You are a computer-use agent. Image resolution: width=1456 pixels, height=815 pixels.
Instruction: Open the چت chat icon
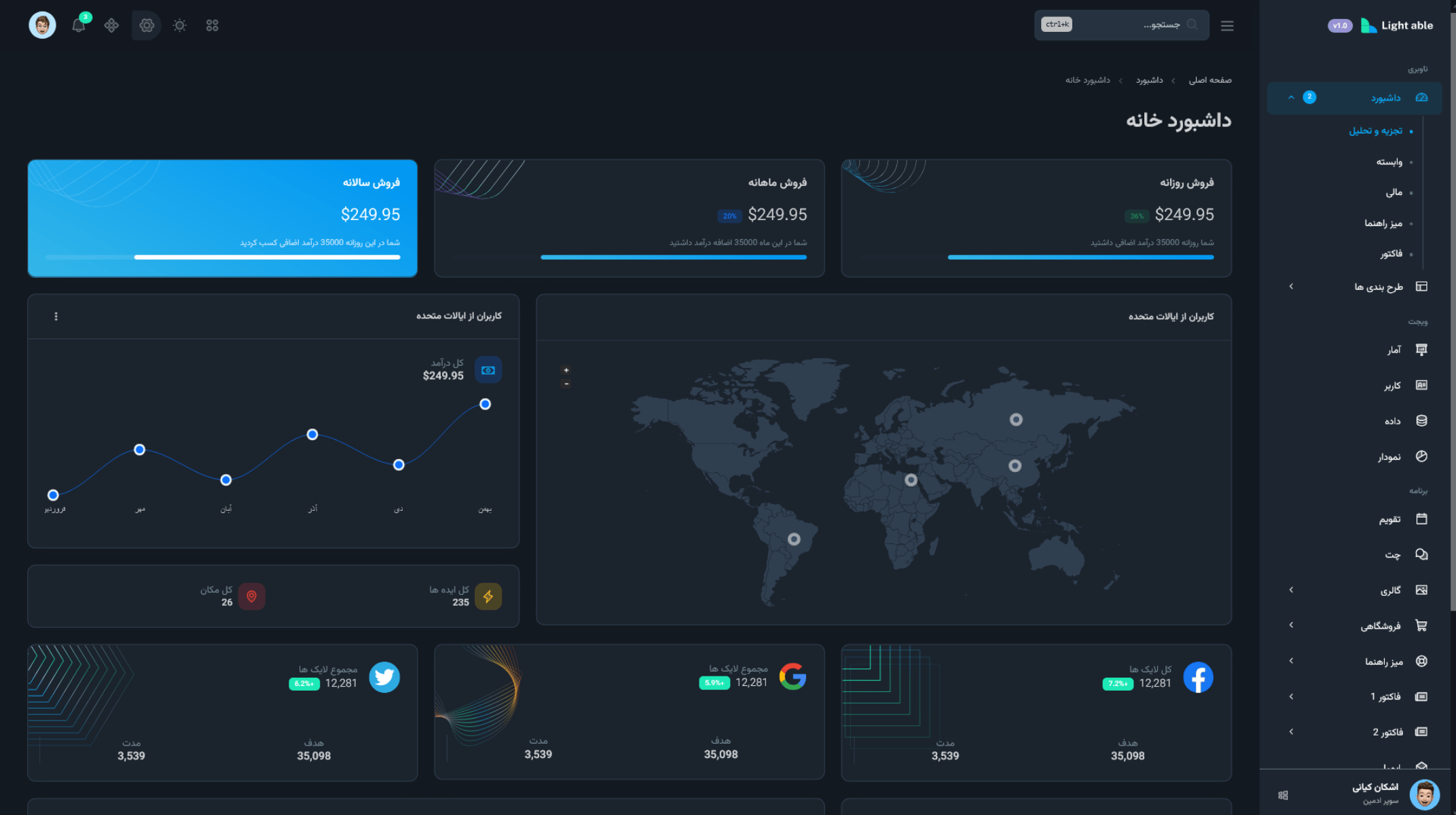pos(1421,554)
